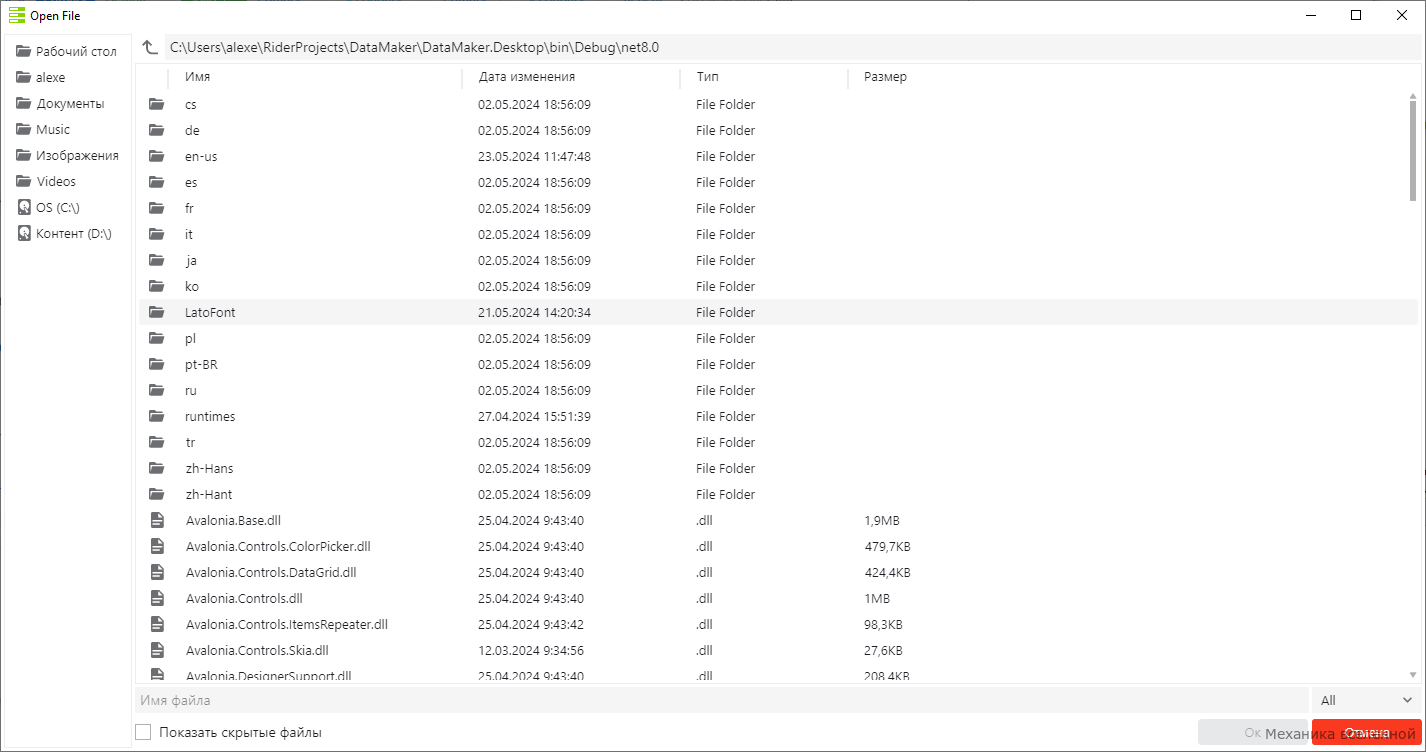Click the Документы folder icon in sidebar
The height and width of the screenshot is (752, 1426).
click(24, 103)
